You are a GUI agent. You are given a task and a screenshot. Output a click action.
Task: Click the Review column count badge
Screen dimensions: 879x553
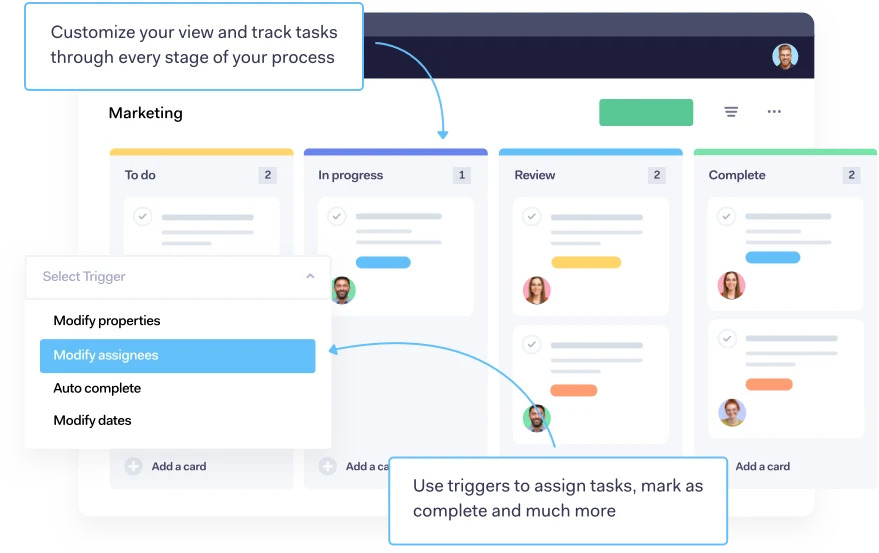tap(656, 175)
